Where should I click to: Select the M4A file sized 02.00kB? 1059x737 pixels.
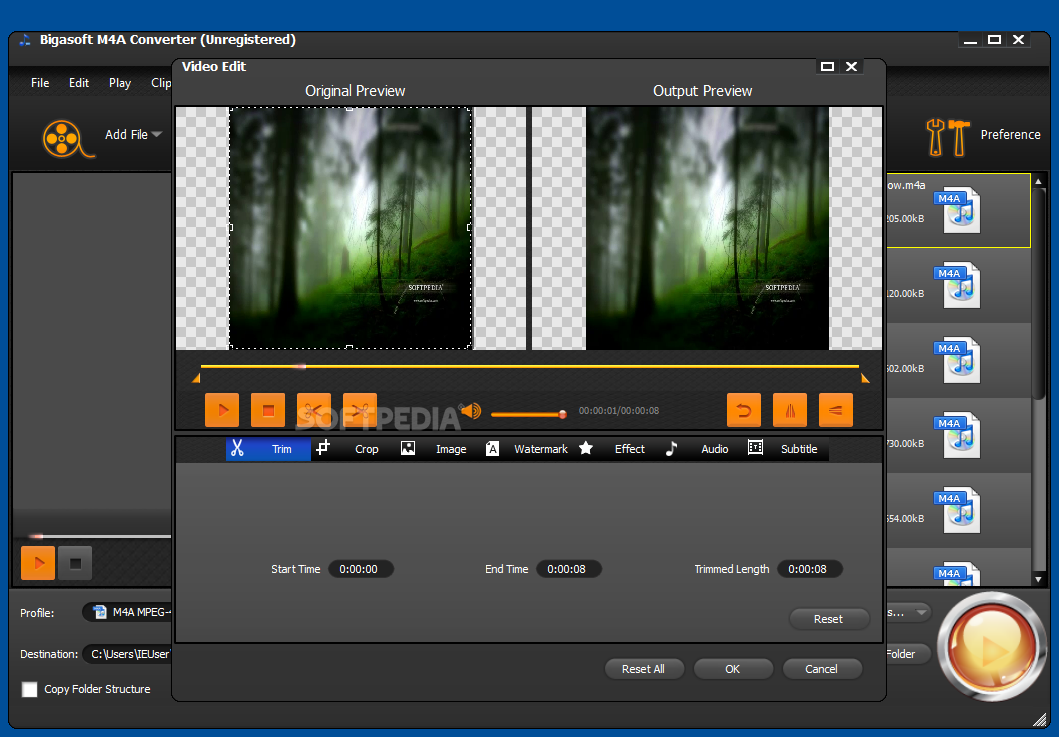[x=958, y=360]
